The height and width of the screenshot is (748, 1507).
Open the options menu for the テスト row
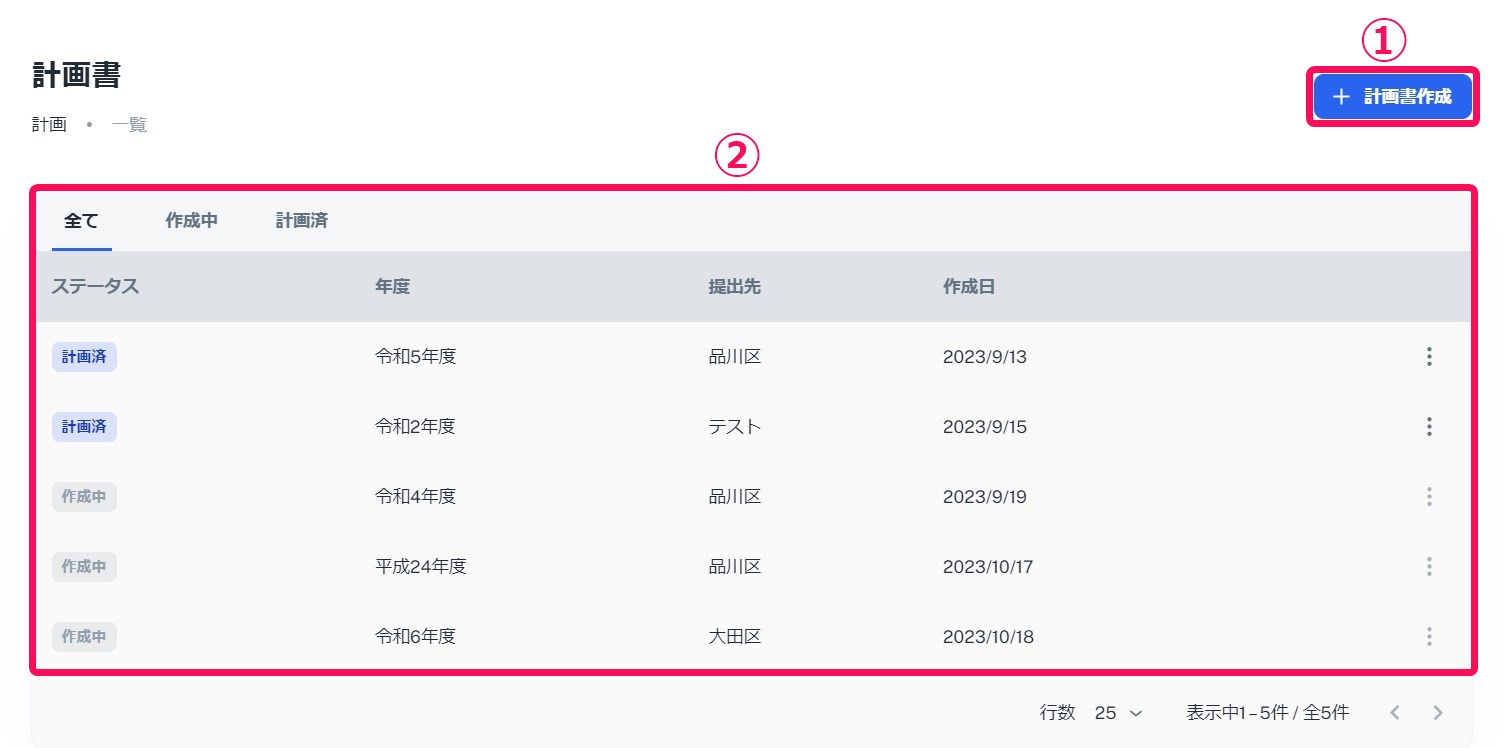click(1429, 427)
